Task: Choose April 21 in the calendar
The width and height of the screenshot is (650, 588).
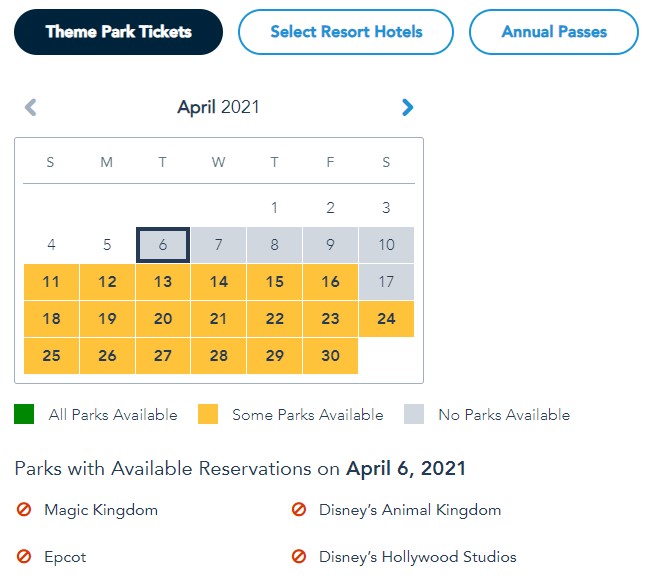Action: 218,319
